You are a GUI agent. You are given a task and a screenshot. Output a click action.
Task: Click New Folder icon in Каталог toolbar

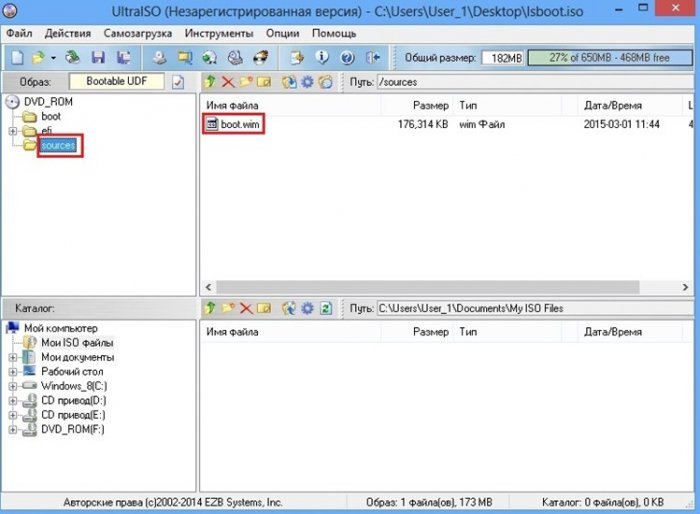[x=228, y=308]
